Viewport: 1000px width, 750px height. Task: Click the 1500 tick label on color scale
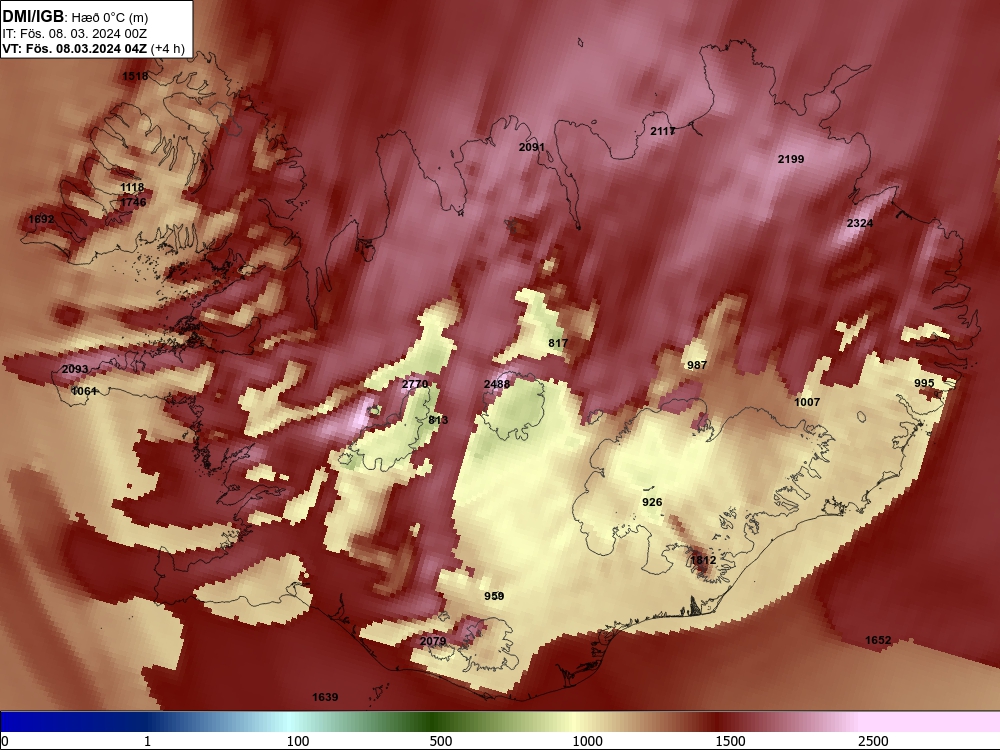(730, 741)
